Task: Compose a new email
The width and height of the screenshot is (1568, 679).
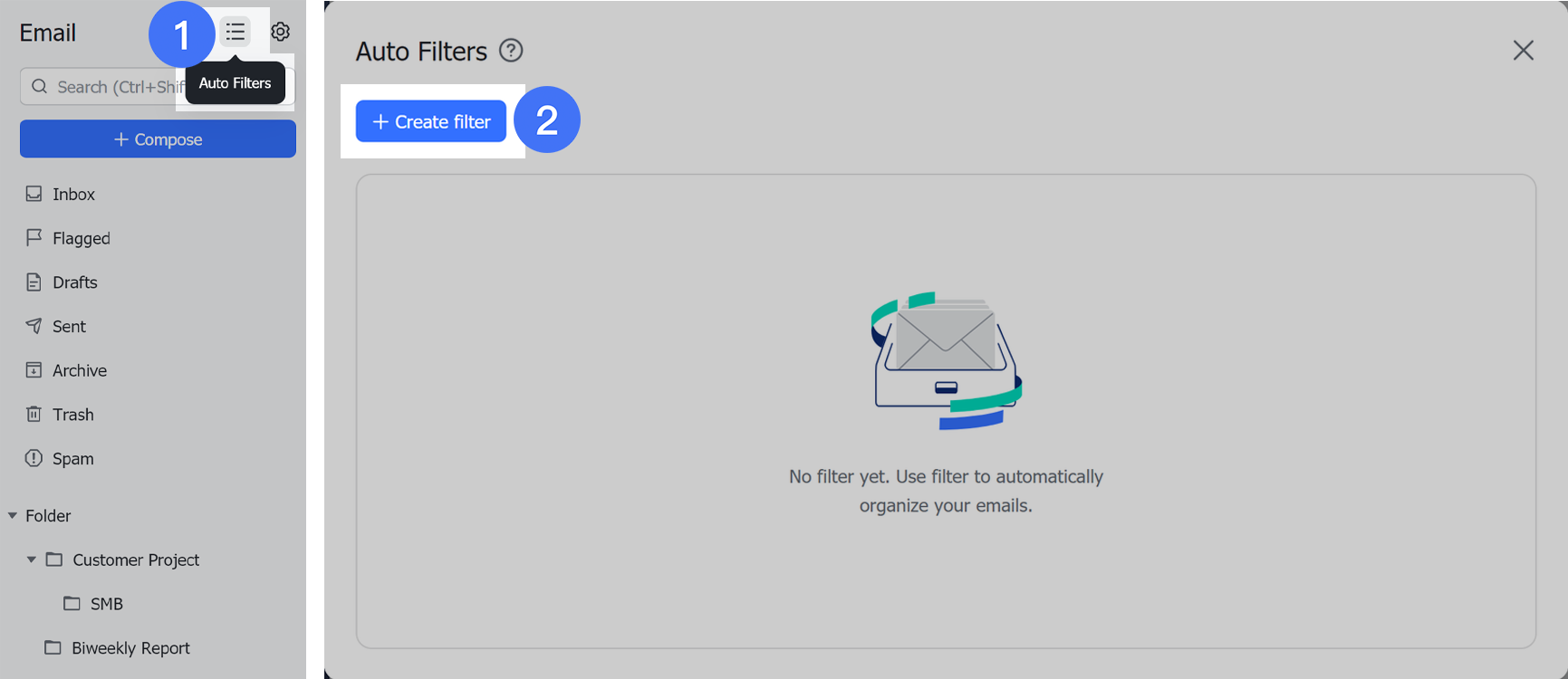Action: (158, 139)
